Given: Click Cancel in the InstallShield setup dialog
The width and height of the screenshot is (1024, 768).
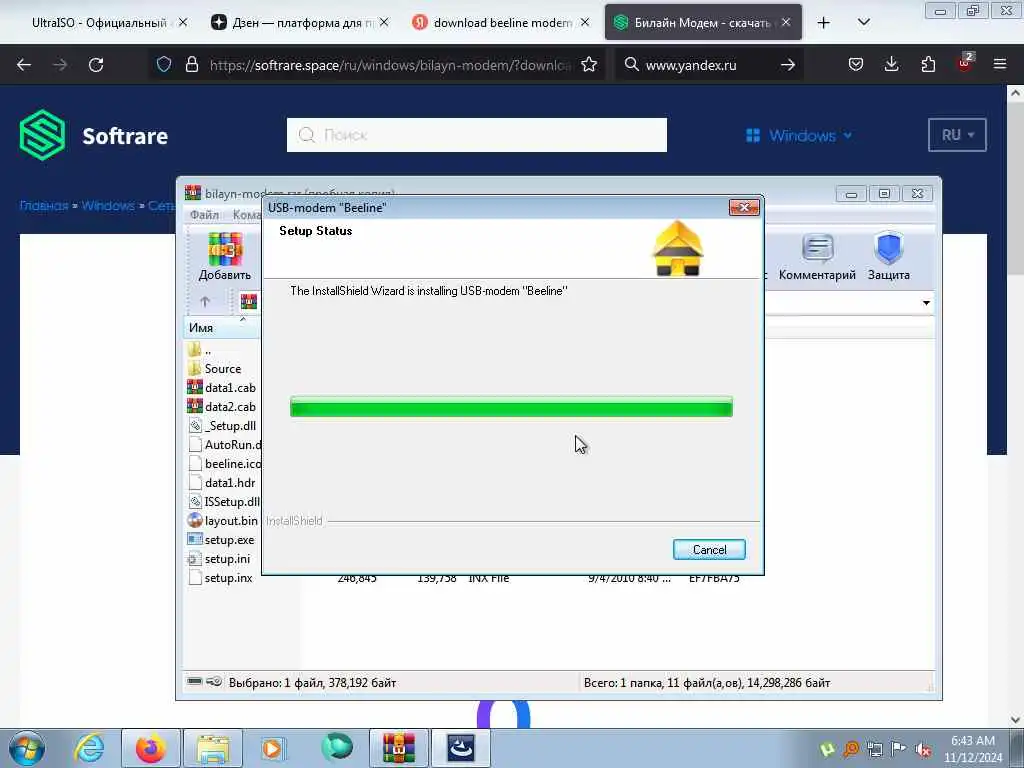Looking at the screenshot, I should [x=709, y=549].
